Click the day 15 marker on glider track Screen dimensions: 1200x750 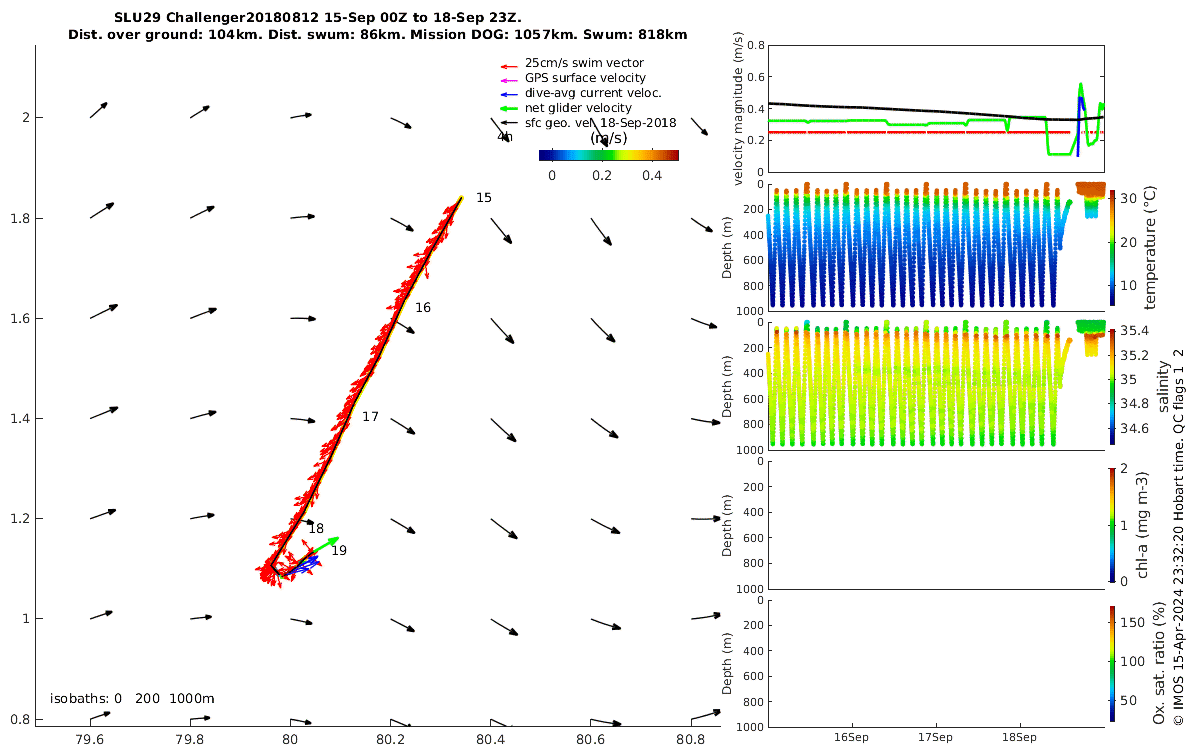[x=483, y=198]
